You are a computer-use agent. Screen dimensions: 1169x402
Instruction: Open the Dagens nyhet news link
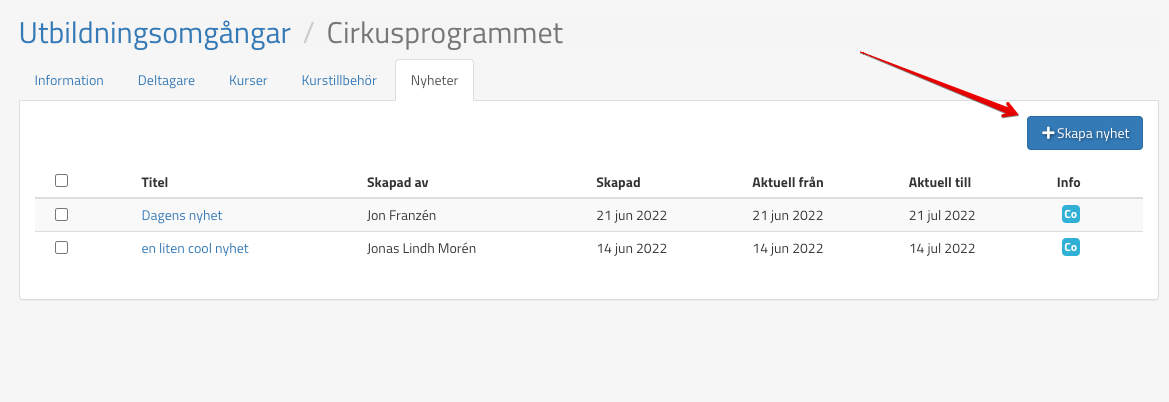(182, 215)
